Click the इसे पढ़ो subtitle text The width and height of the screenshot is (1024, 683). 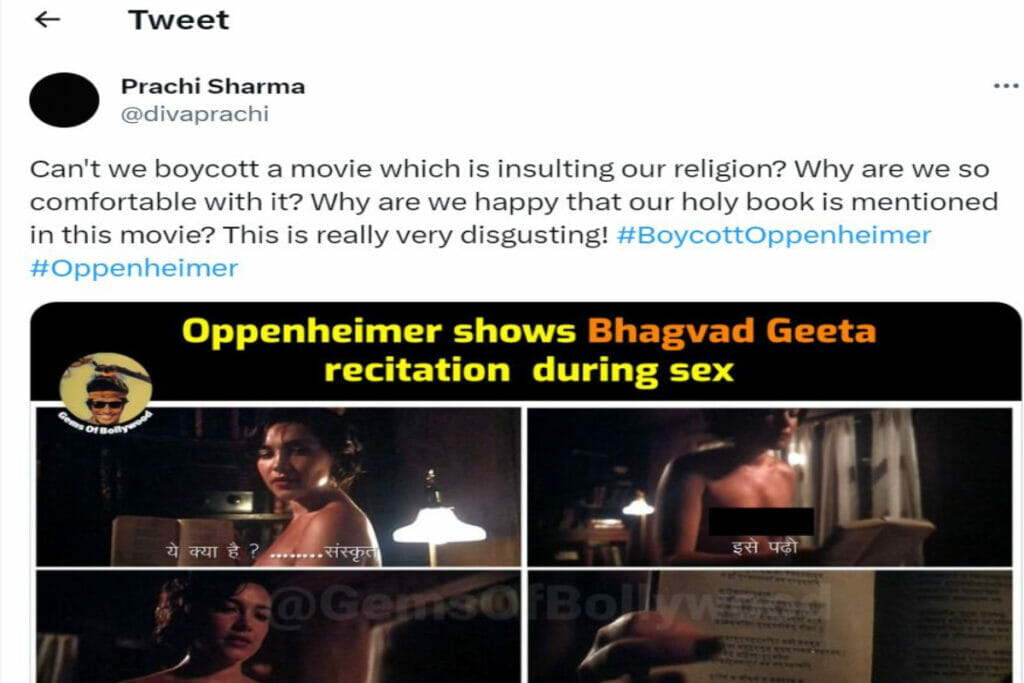[765, 546]
